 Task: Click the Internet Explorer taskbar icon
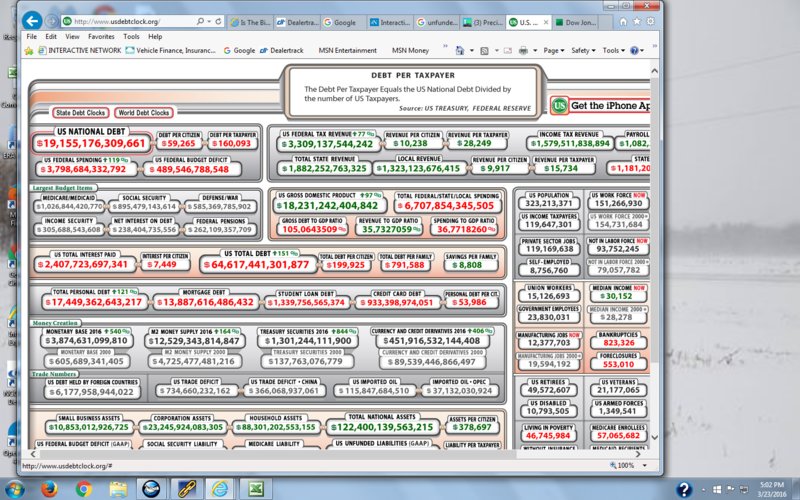[x=220, y=489]
